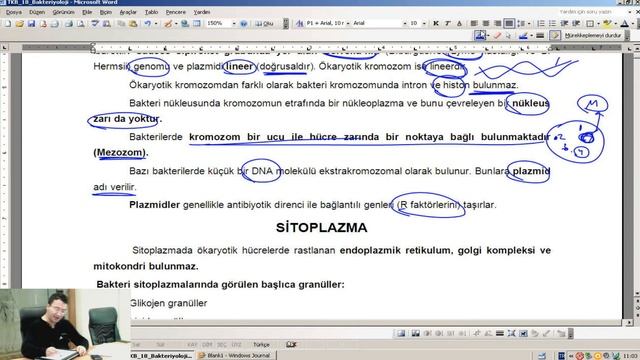
Task: Toggle underline formatting (A)
Action: [459, 24]
